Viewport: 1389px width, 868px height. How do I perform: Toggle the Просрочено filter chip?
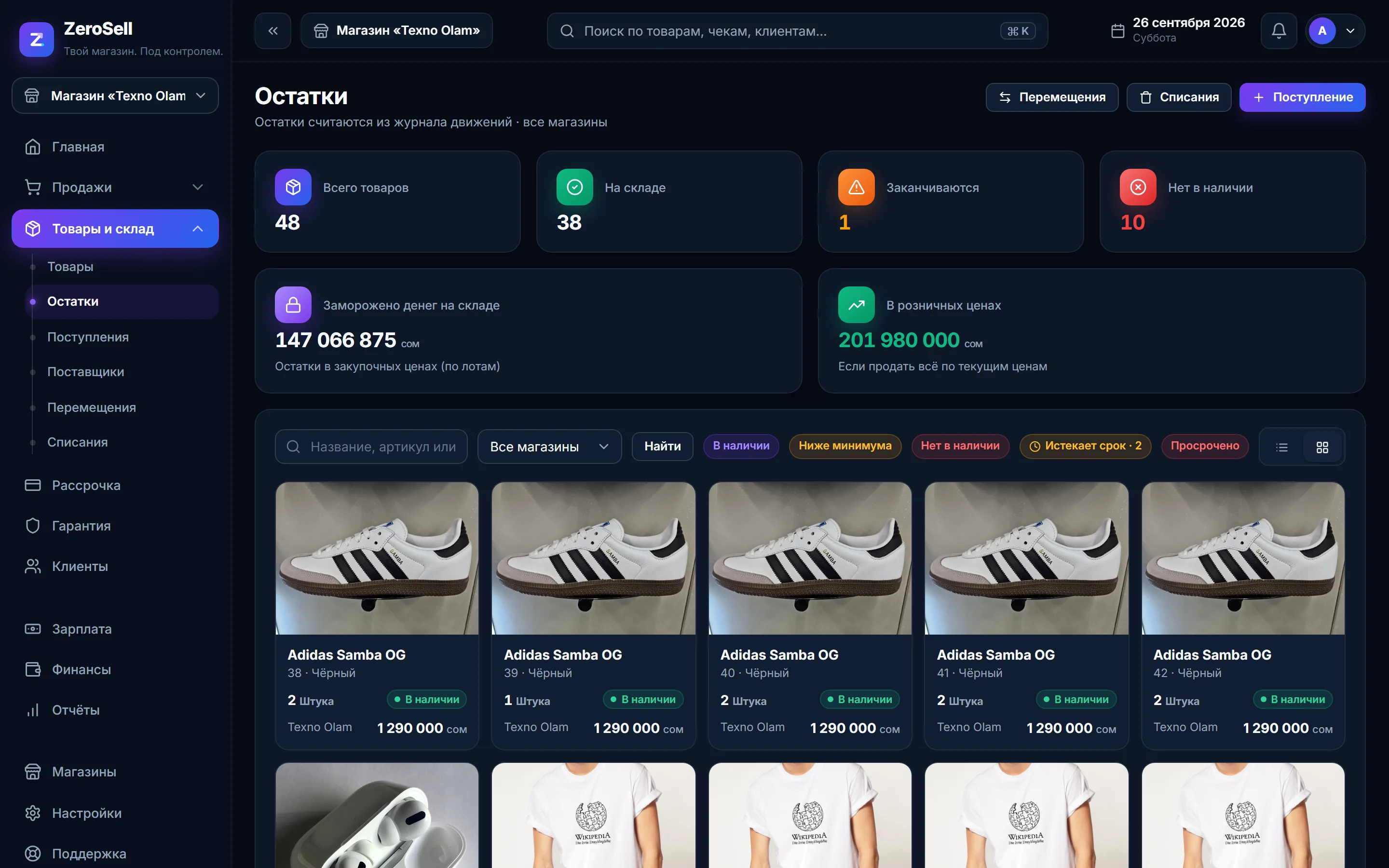(x=1204, y=446)
